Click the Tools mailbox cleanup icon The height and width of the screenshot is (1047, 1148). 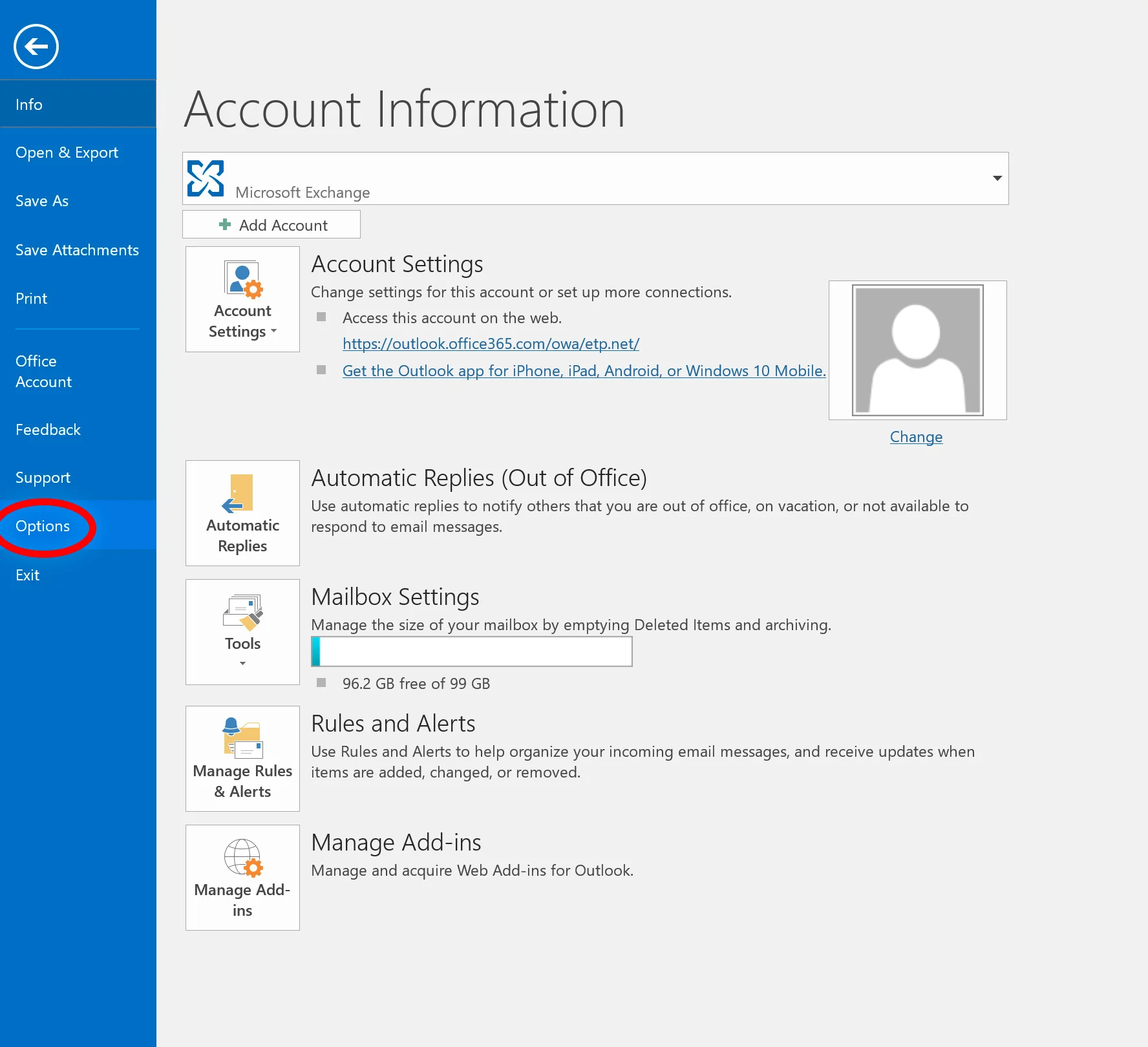point(243,611)
